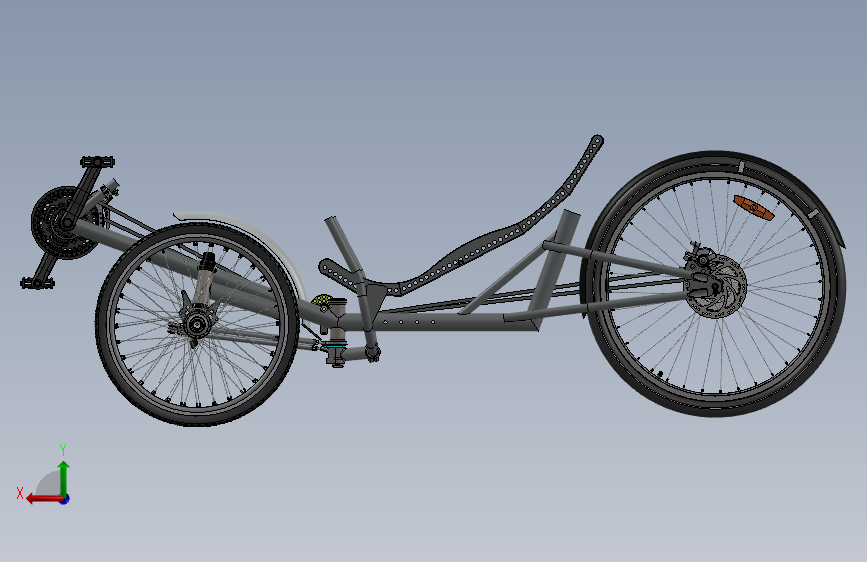Select the upper pedal on the crank

(x=97, y=162)
